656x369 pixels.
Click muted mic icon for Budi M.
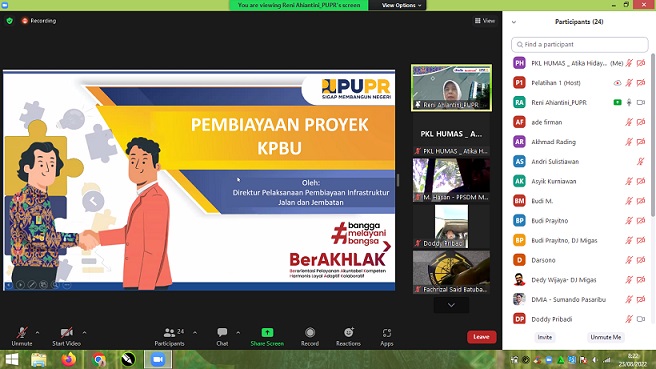(629, 201)
